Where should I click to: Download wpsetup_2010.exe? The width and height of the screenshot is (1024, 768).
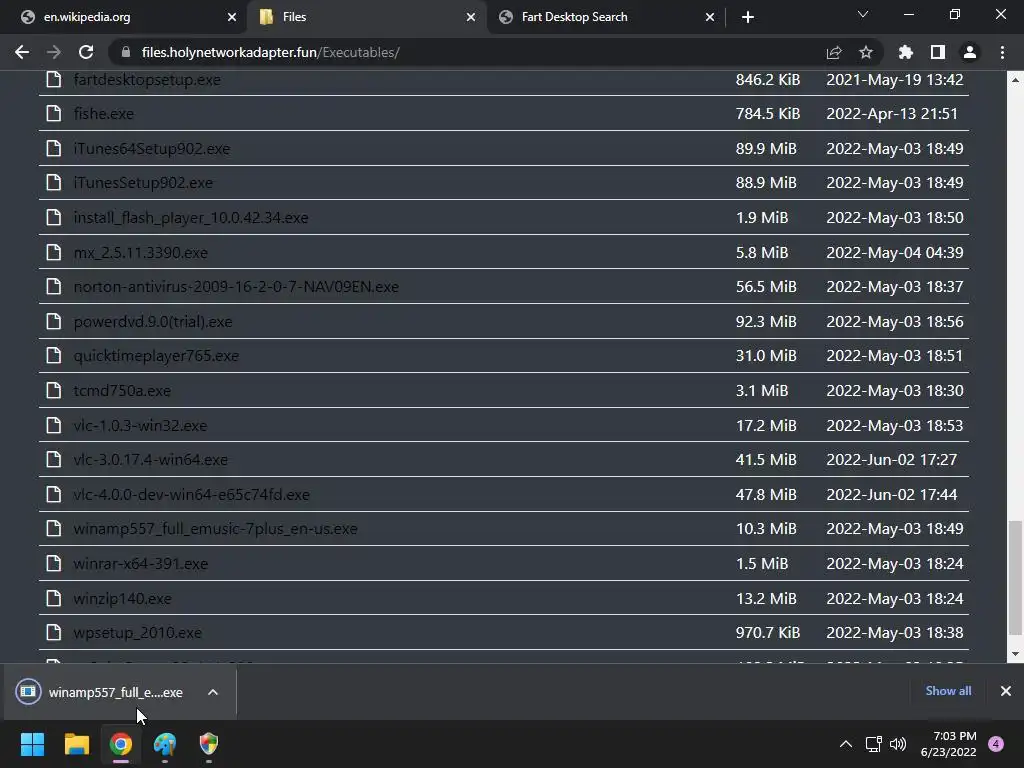point(137,633)
